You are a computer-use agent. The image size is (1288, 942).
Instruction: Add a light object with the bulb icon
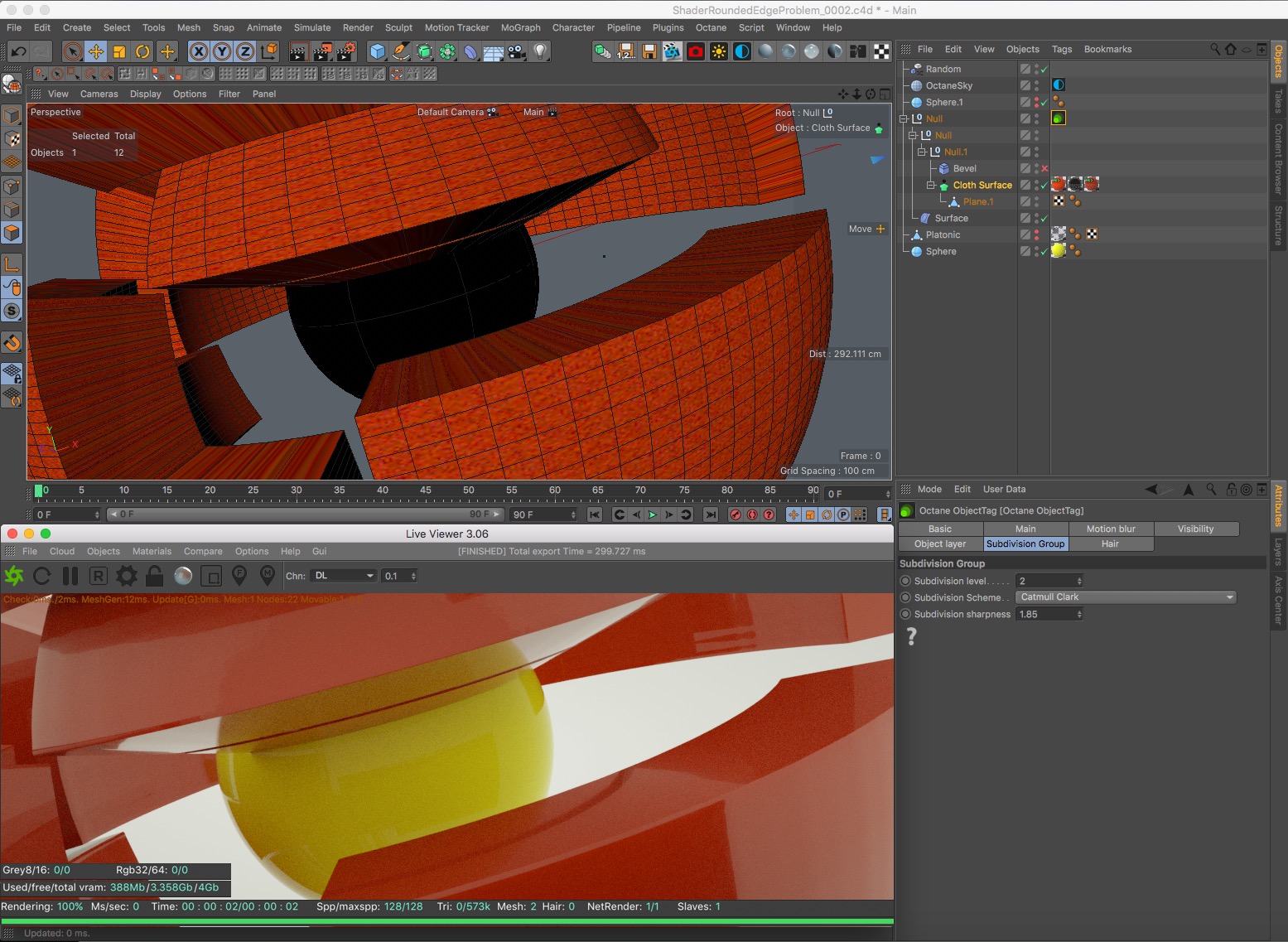[540, 51]
